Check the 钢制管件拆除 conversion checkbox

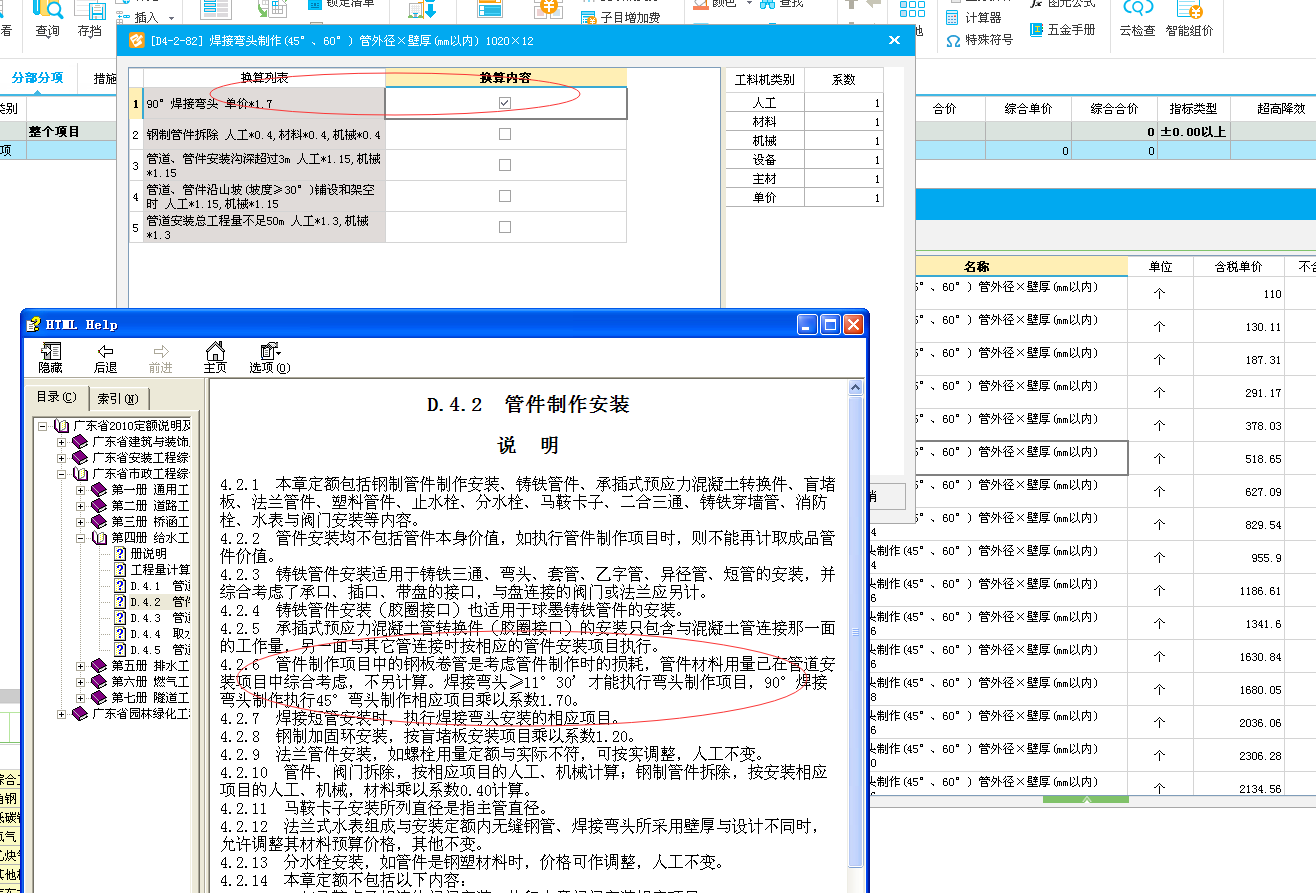[x=505, y=134]
